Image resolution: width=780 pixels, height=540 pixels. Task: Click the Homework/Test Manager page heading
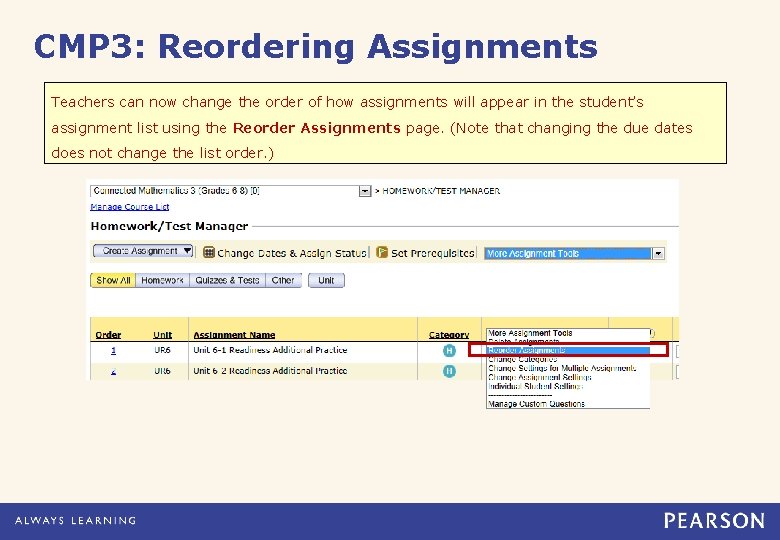[x=169, y=226]
